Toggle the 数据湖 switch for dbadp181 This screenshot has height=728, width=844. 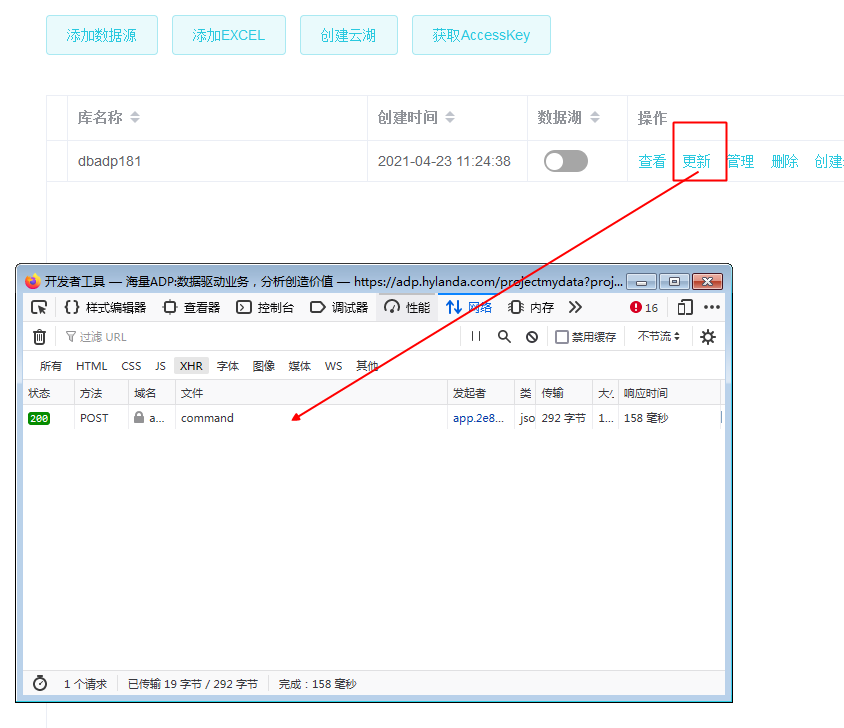tap(566, 161)
